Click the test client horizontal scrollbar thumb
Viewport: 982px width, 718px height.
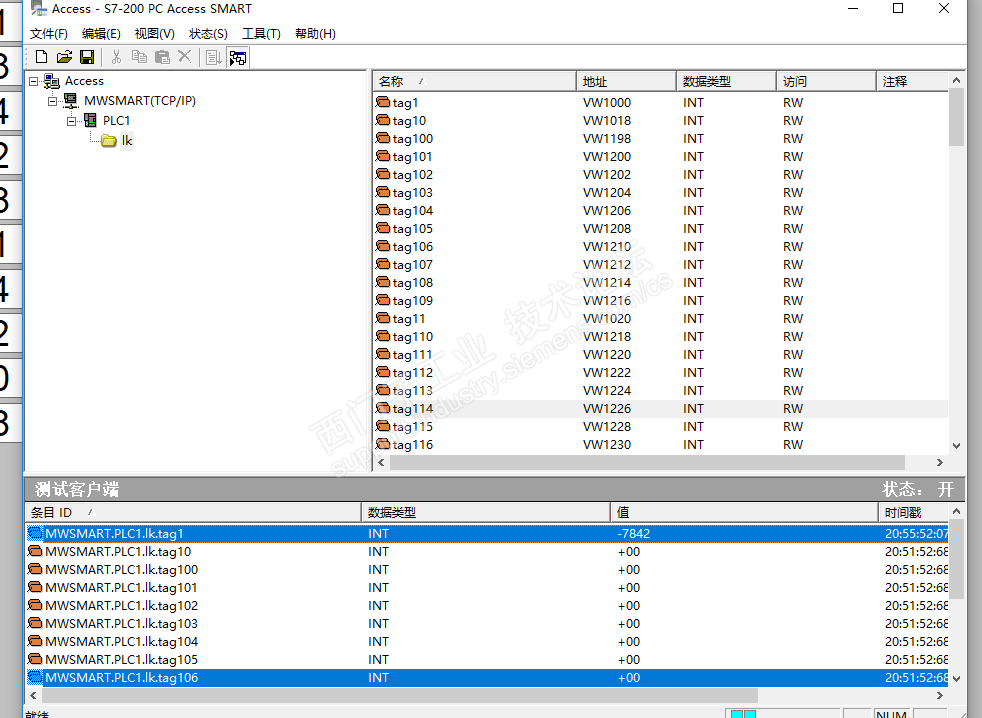tap(400, 695)
